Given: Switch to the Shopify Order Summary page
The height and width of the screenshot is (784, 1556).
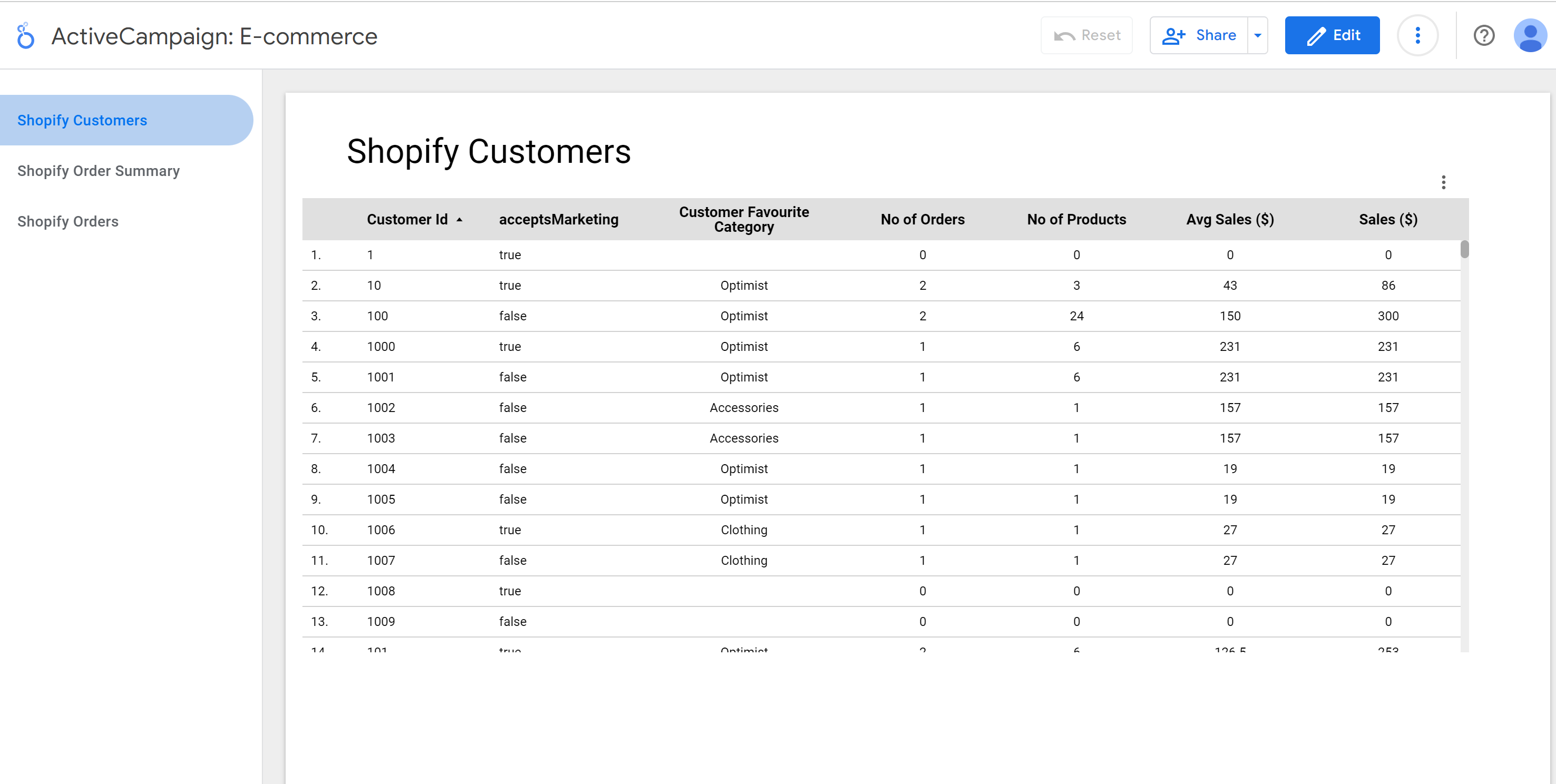Looking at the screenshot, I should (99, 171).
